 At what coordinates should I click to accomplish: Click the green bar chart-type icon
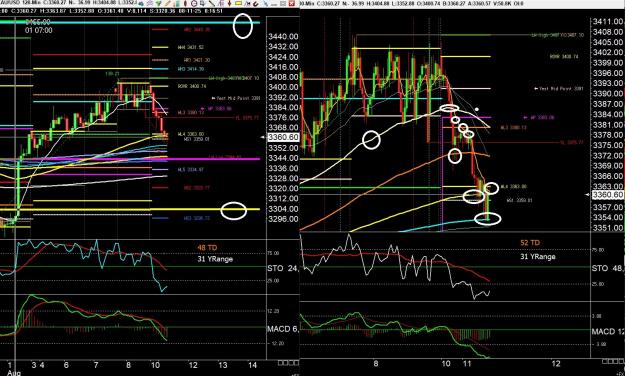pyautogui.click(x=178, y=4)
